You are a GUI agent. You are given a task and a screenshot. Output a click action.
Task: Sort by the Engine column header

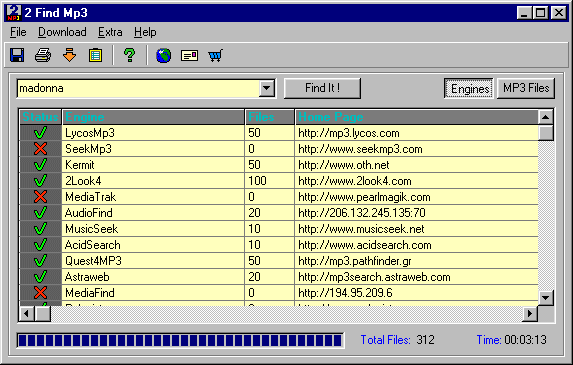(153, 117)
